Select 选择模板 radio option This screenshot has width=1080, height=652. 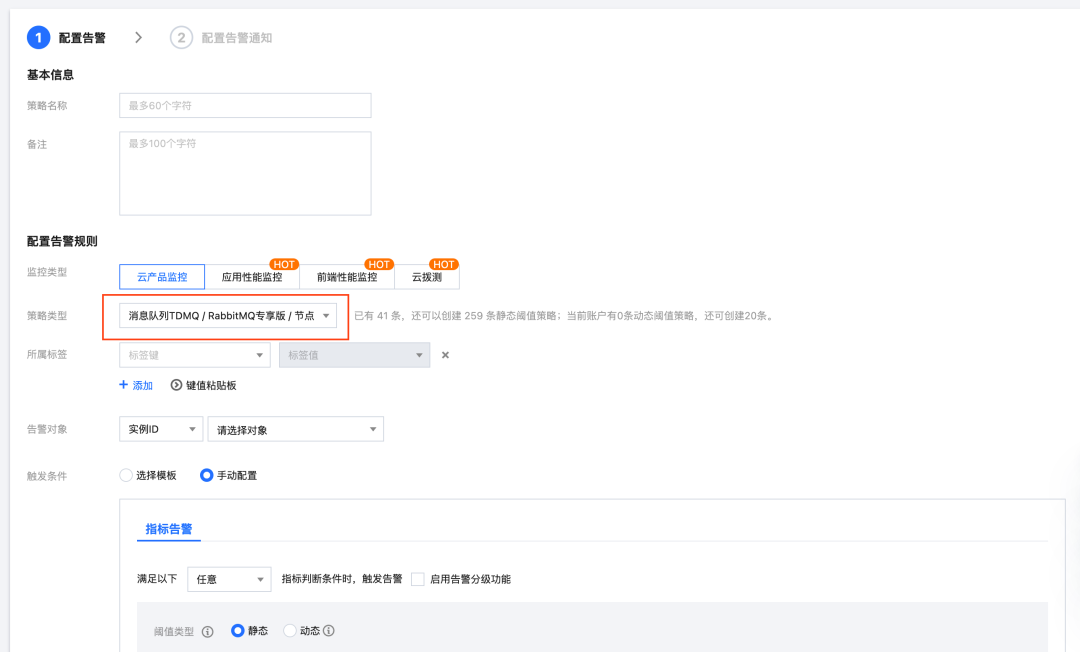tap(126, 475)
